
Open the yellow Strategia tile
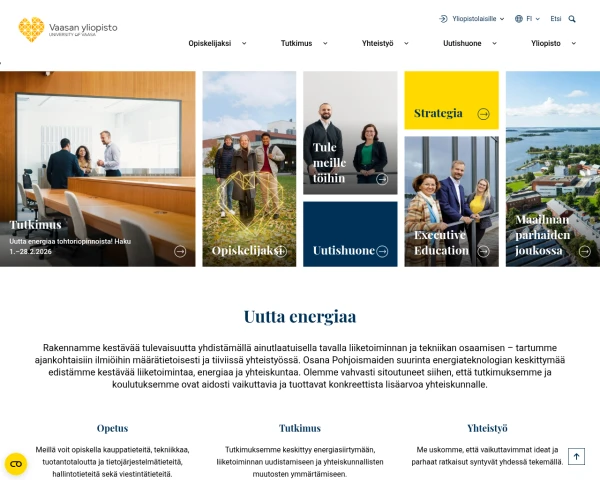coord(452,100)
